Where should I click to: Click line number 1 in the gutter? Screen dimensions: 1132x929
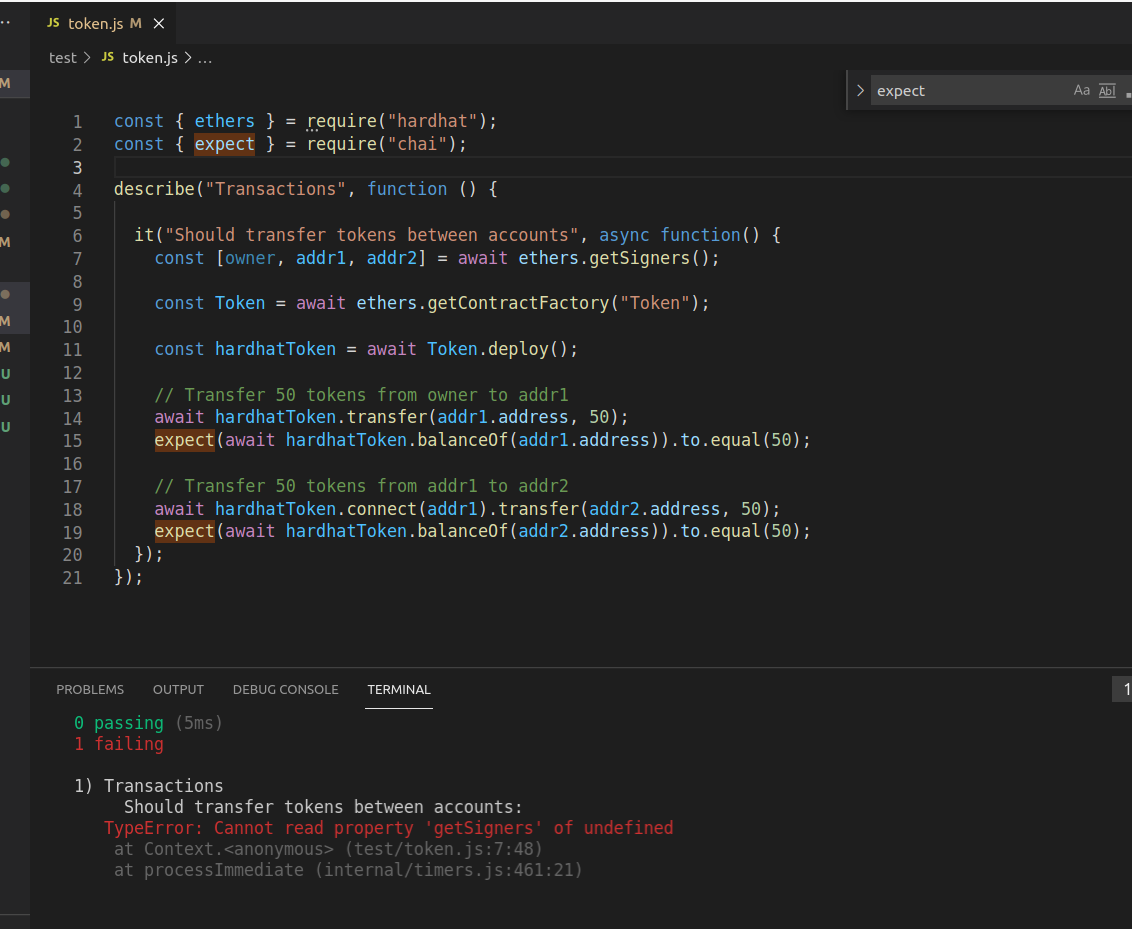[x=77, y=122]
